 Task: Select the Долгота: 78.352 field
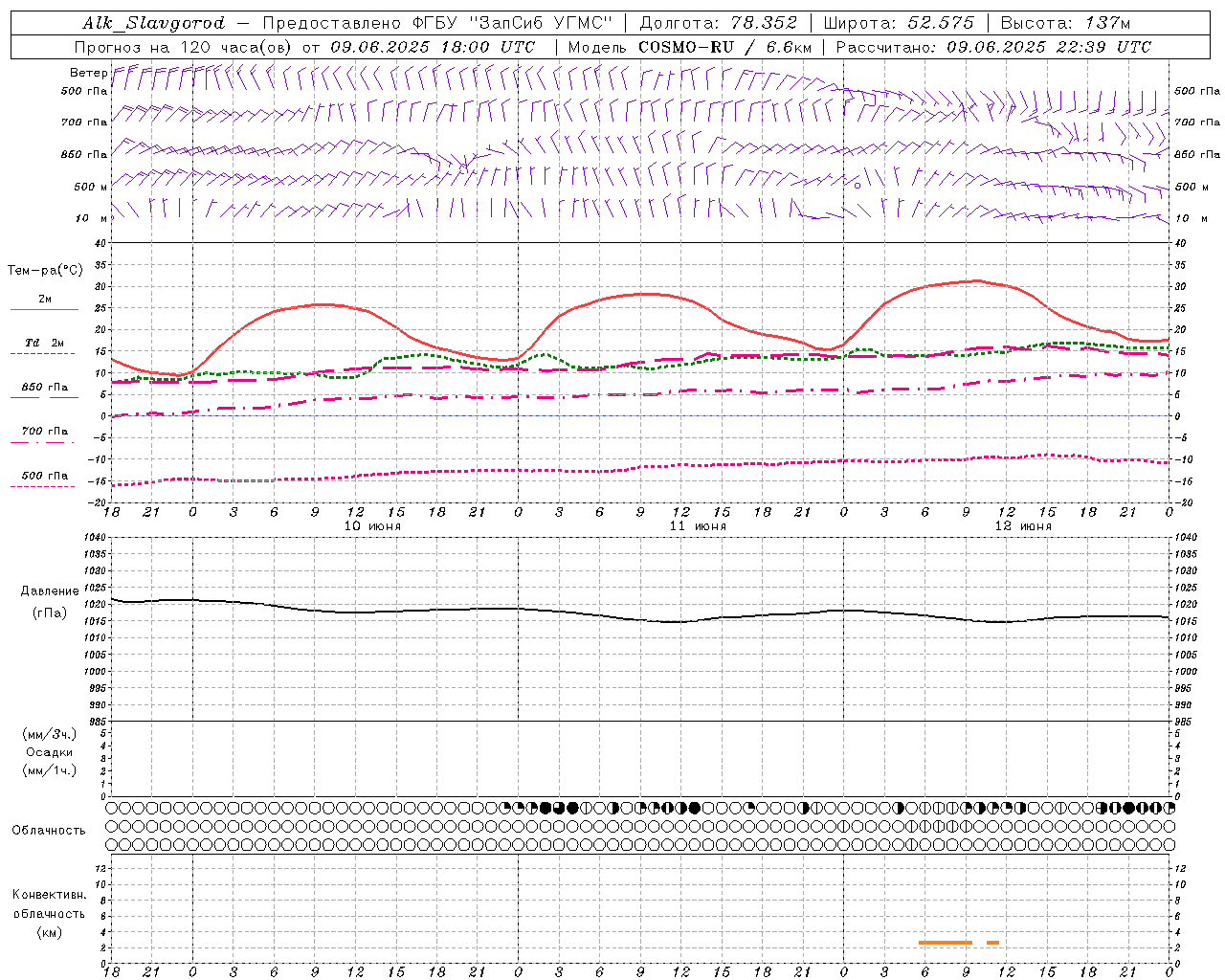(718, 23)
